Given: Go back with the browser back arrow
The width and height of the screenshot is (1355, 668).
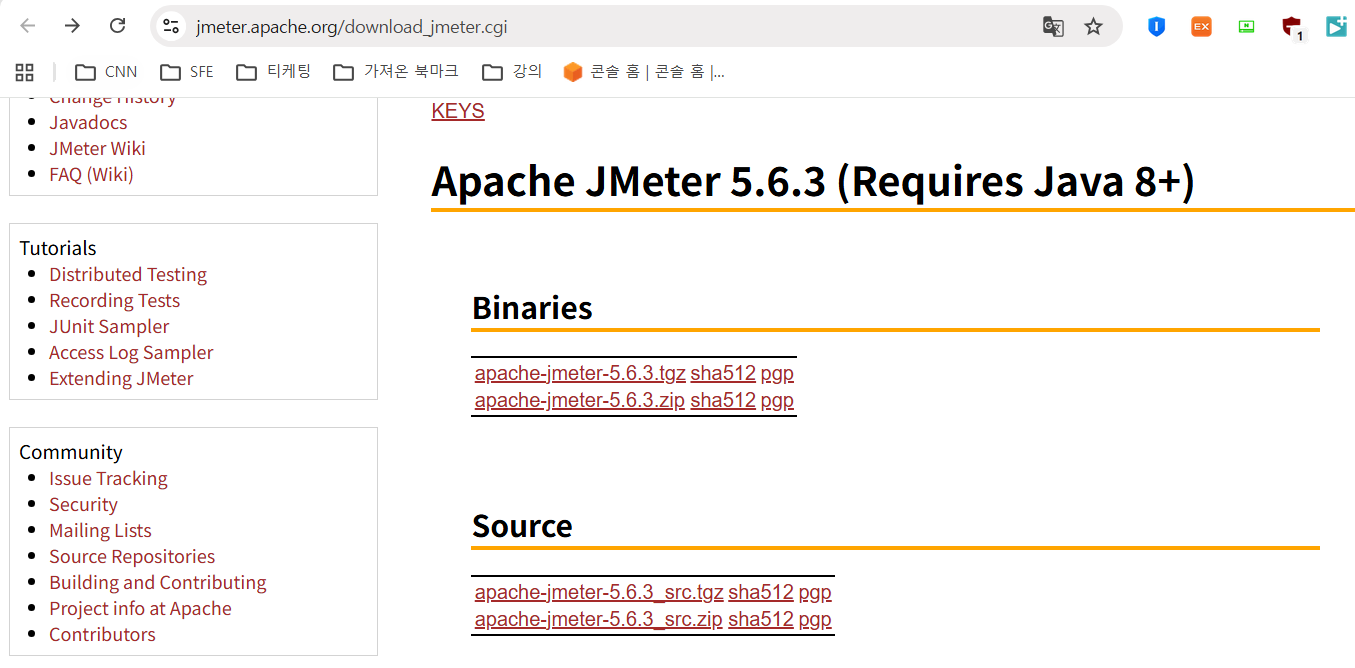Looking at the screenshot, I should pos(28,26).
